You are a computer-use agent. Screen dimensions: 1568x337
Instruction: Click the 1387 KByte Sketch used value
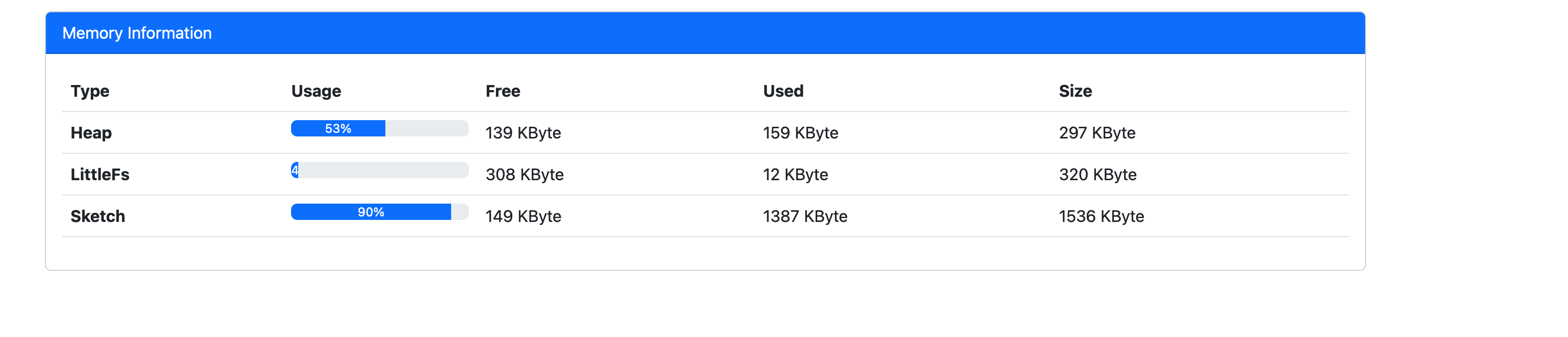pos(805,216)
